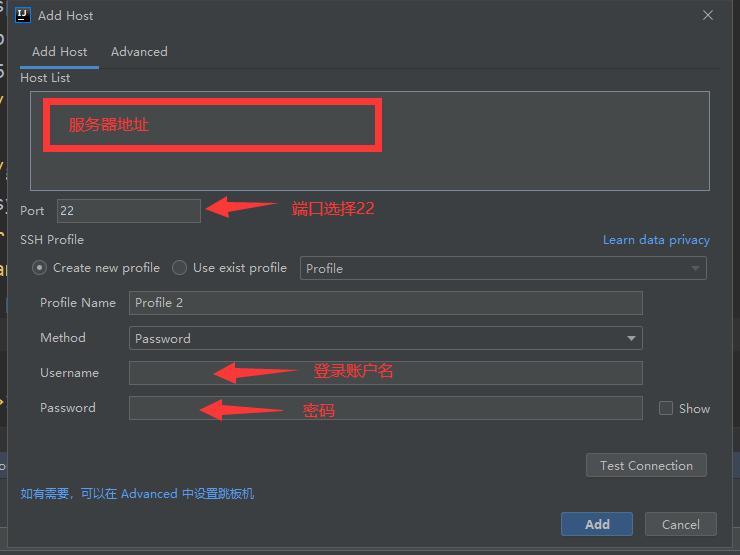This screenshot has width=740, height=555.
Task: Click the Password input field
Action: (x=386, y=408)
